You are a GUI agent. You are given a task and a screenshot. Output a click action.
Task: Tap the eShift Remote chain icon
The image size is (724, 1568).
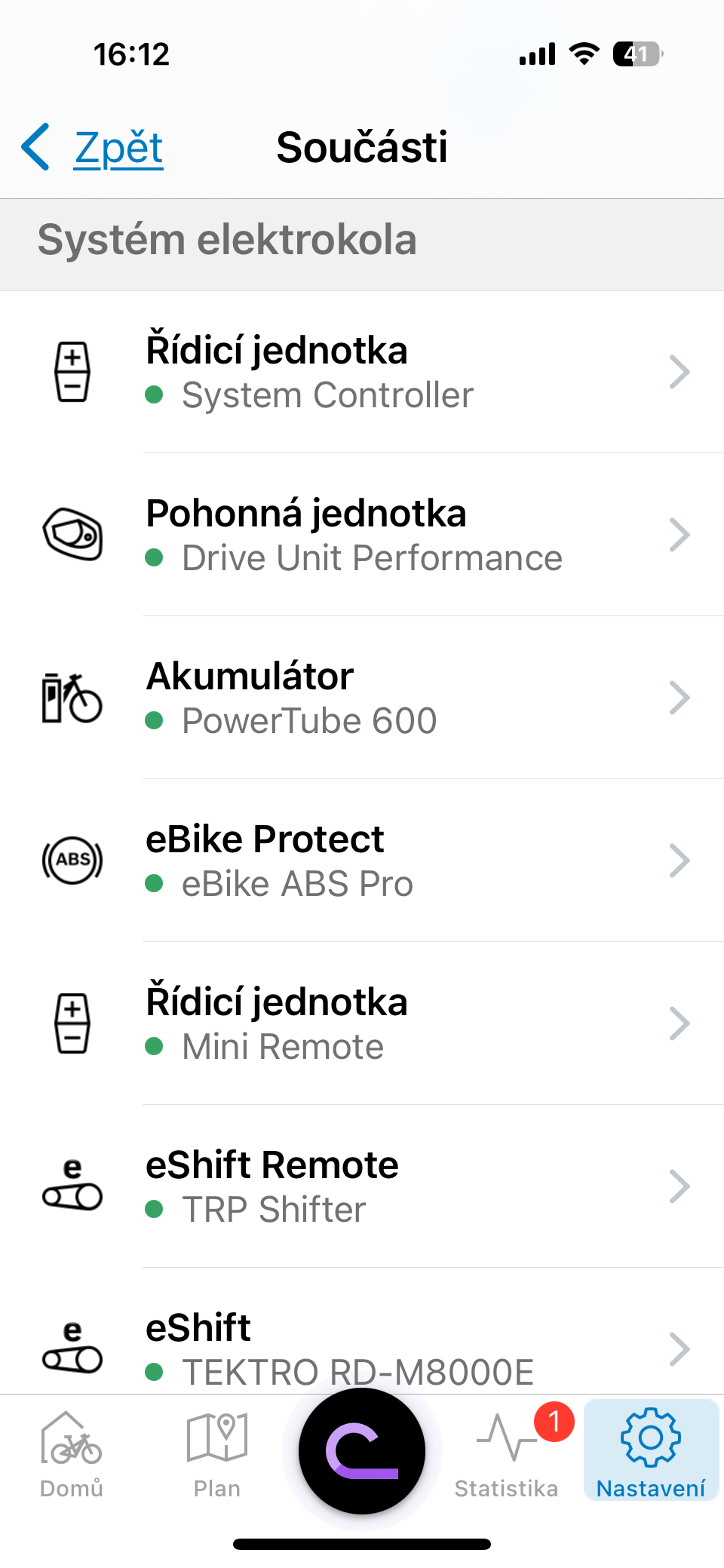pyautogui.click(x=72, y=1186)
